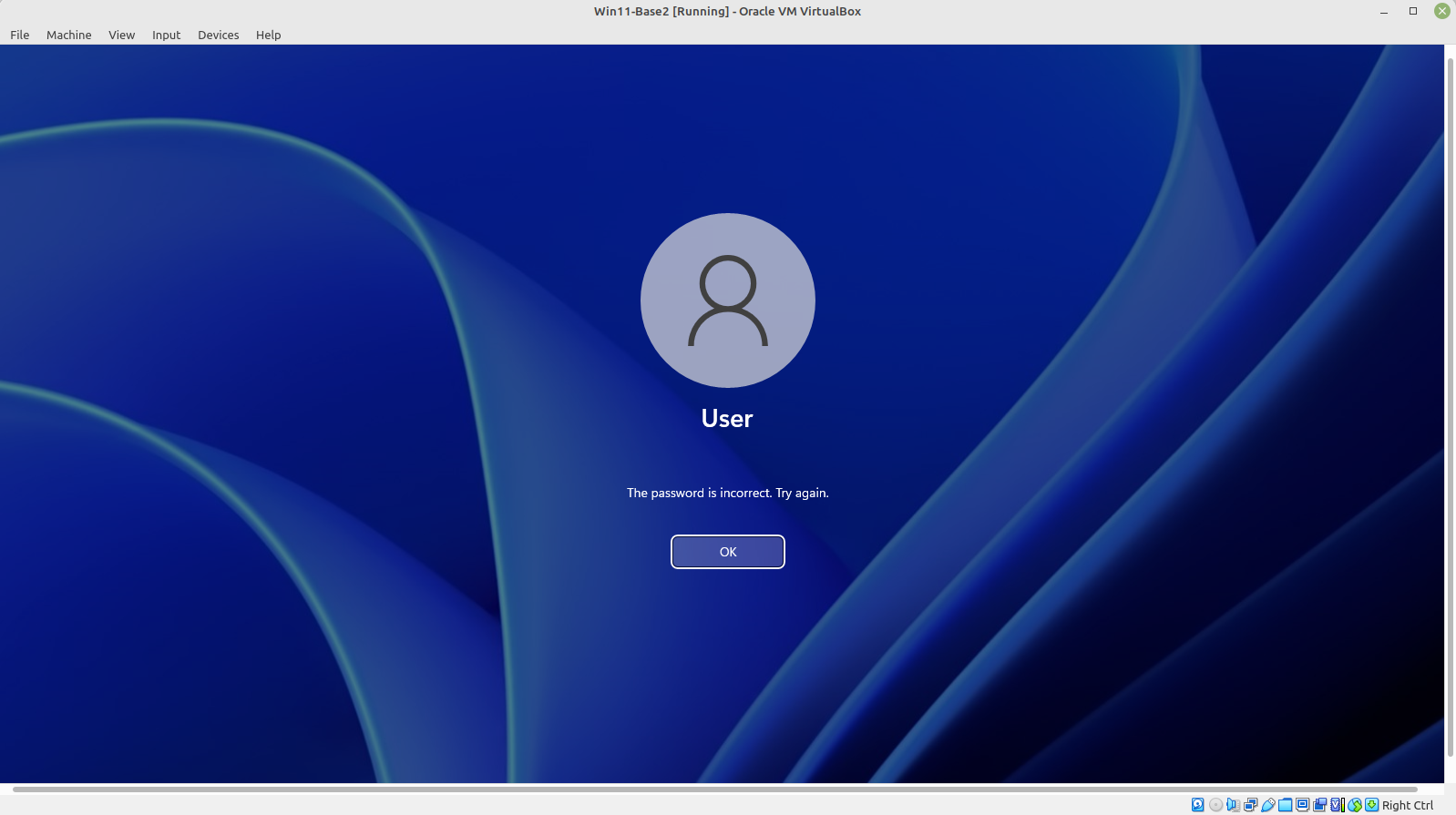Screen dimensions: 1456x815
Task: Click the "User" account name
Action: coord(727,419)
